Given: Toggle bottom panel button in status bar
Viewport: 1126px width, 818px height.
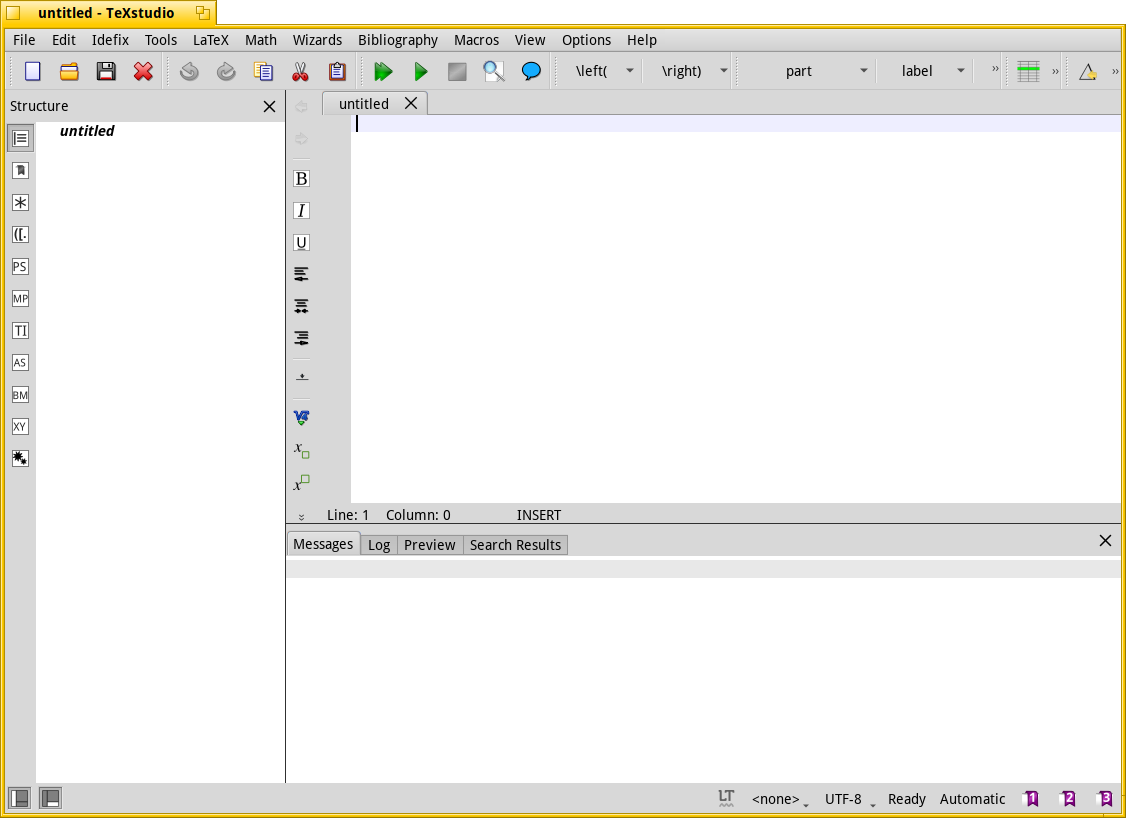Looking at the screenshot, I should tap(50, 799).
